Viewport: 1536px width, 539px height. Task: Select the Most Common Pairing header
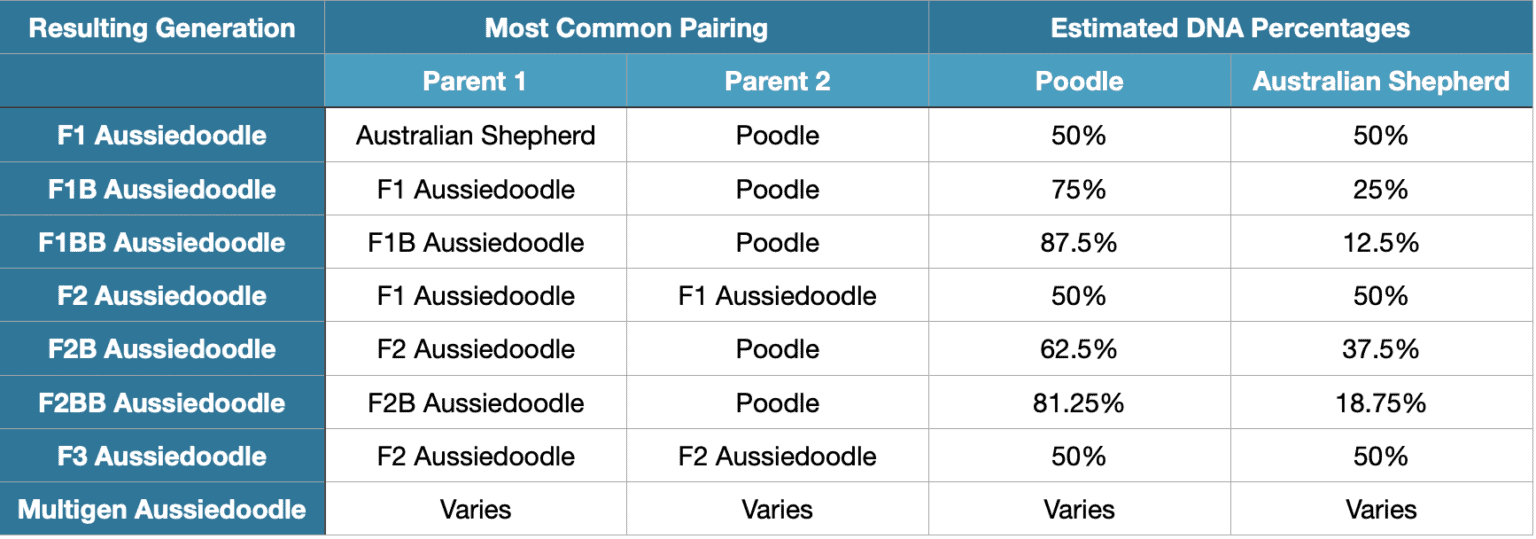[x=627, y=28]
